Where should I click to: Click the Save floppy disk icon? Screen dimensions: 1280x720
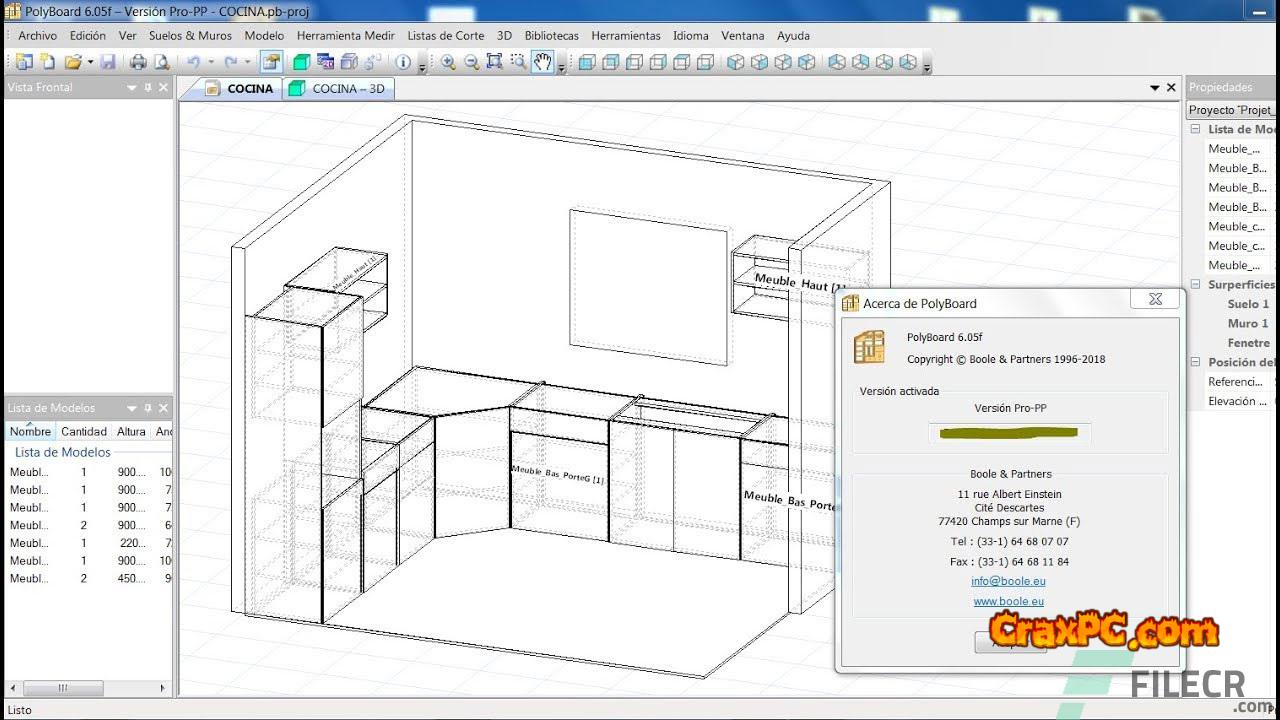pyautogui.click(x=108, y=62)
